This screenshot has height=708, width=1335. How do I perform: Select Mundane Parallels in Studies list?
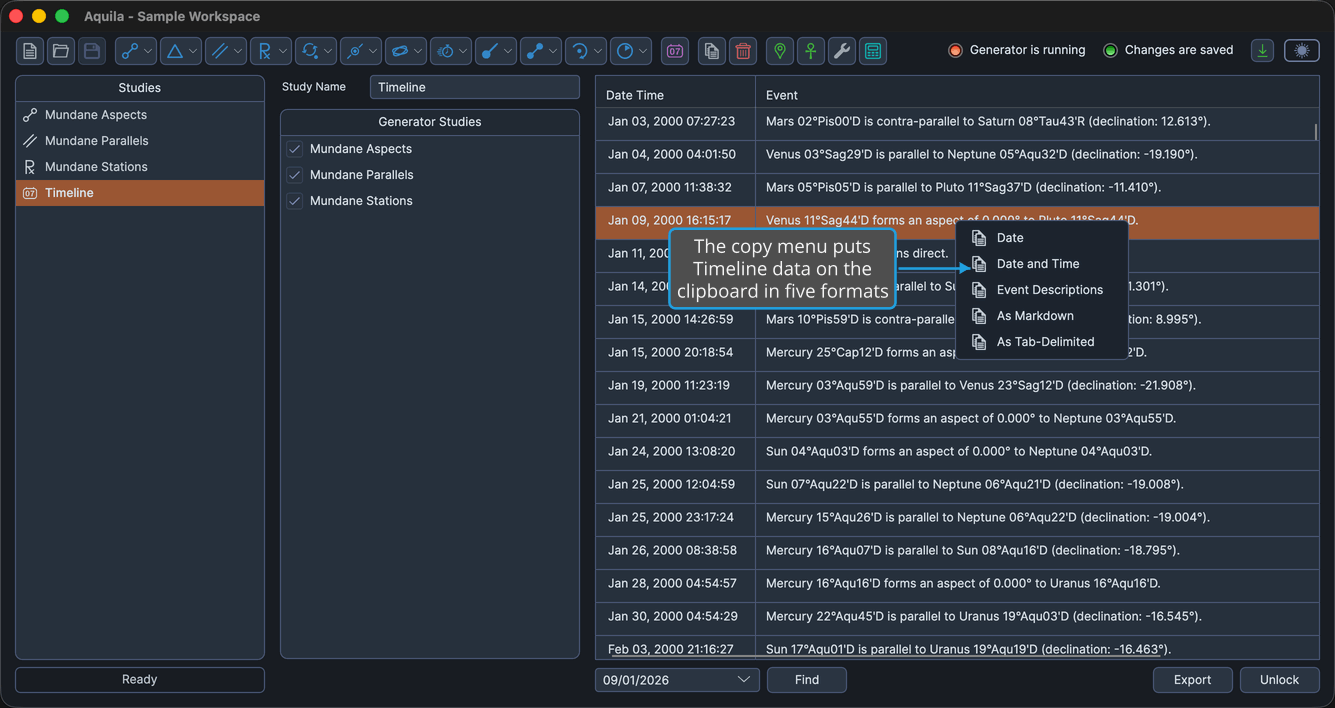click(140, 141)
